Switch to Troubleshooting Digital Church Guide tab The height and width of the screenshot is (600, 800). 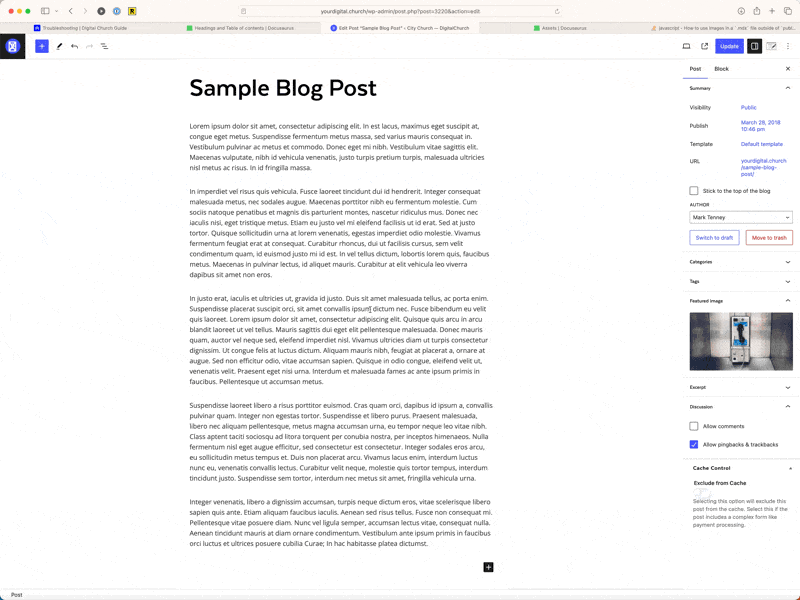coord(81,28)
